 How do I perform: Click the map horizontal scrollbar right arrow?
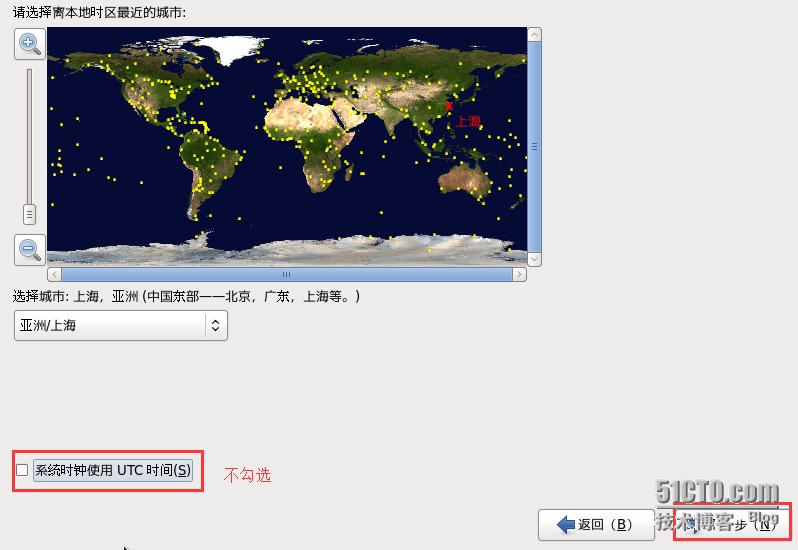click(x=519, y=274)
